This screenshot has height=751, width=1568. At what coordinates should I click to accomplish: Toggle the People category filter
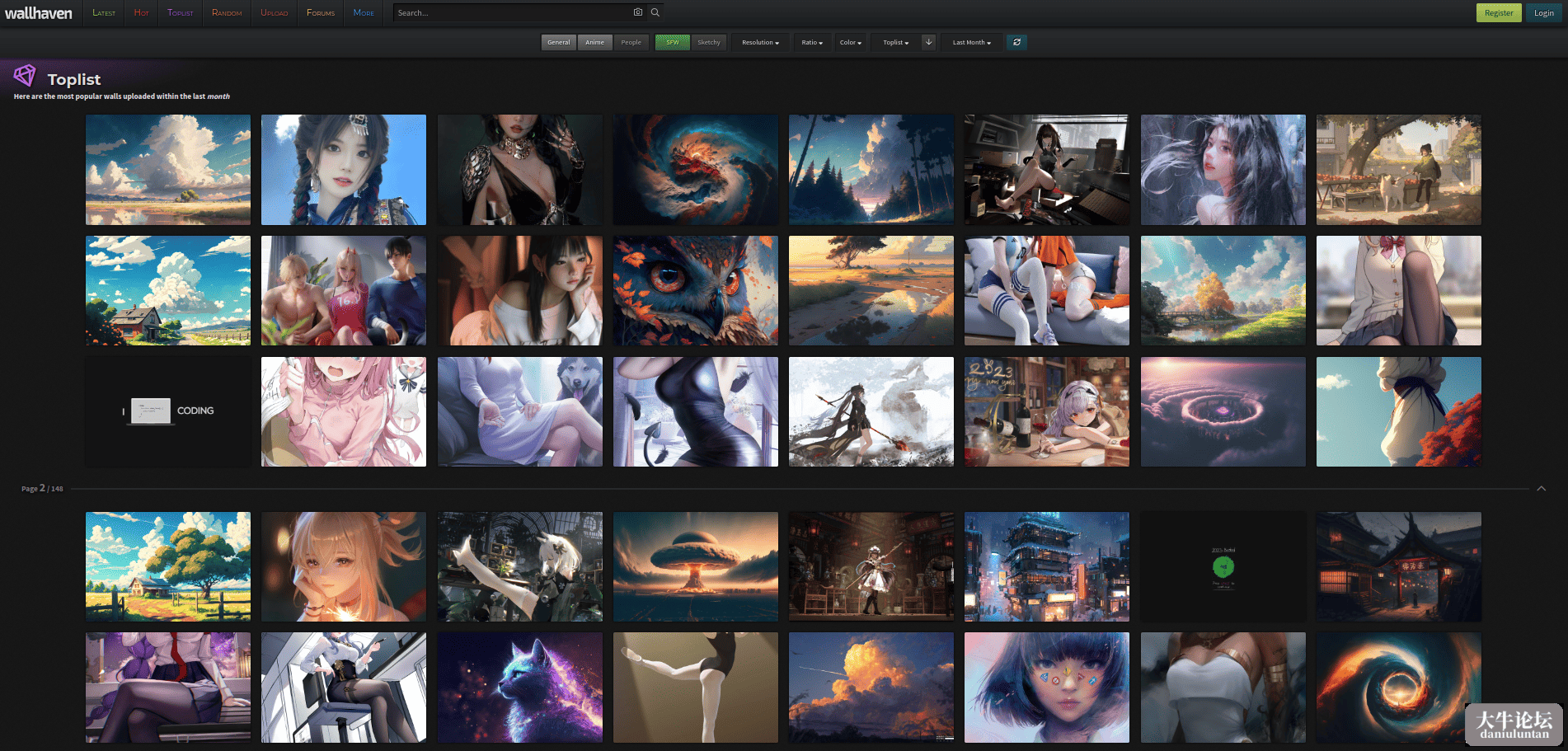pyautogui.click(x=631, y=42)
